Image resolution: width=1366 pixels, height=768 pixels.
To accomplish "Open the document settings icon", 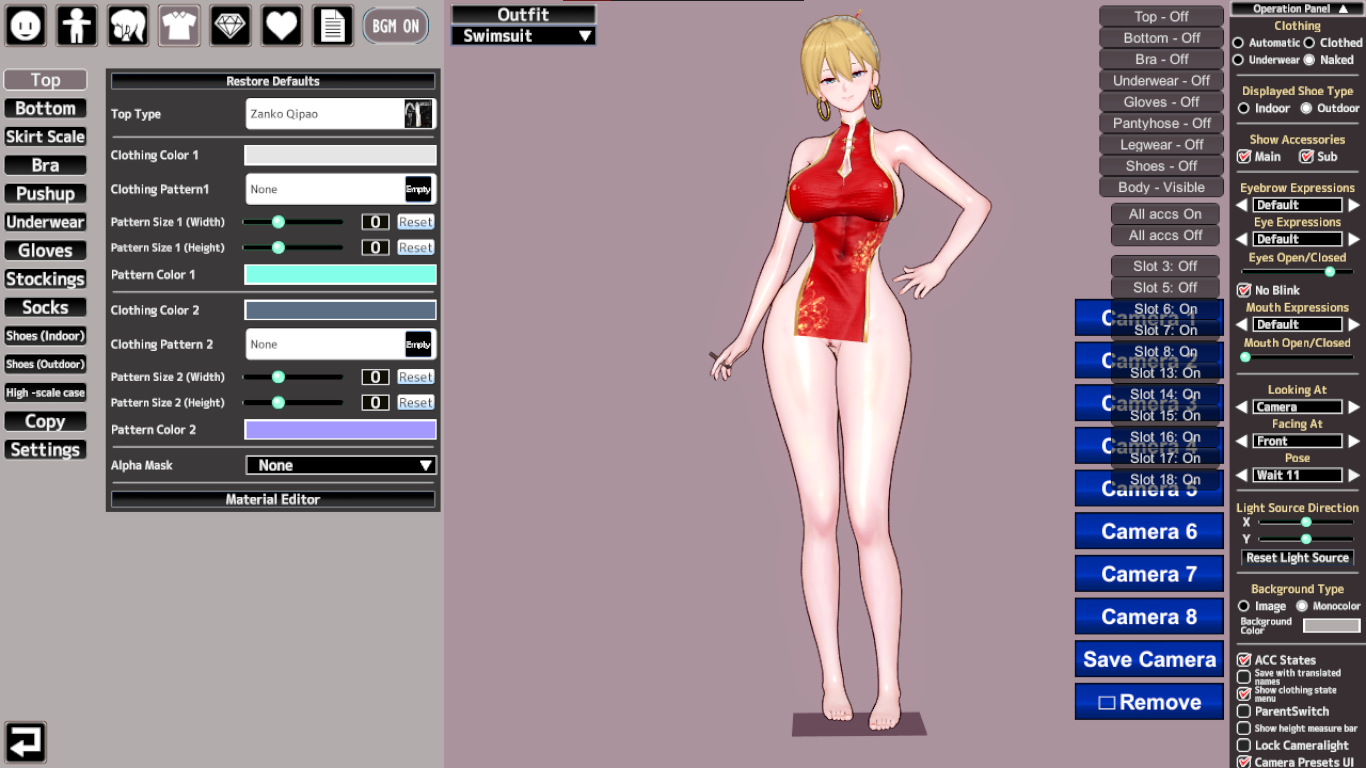I will pos(333,26).
